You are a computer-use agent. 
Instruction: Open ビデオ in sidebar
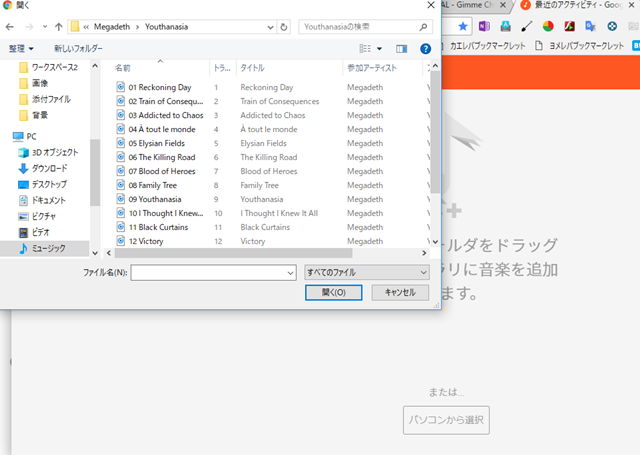tap(34, 232)
